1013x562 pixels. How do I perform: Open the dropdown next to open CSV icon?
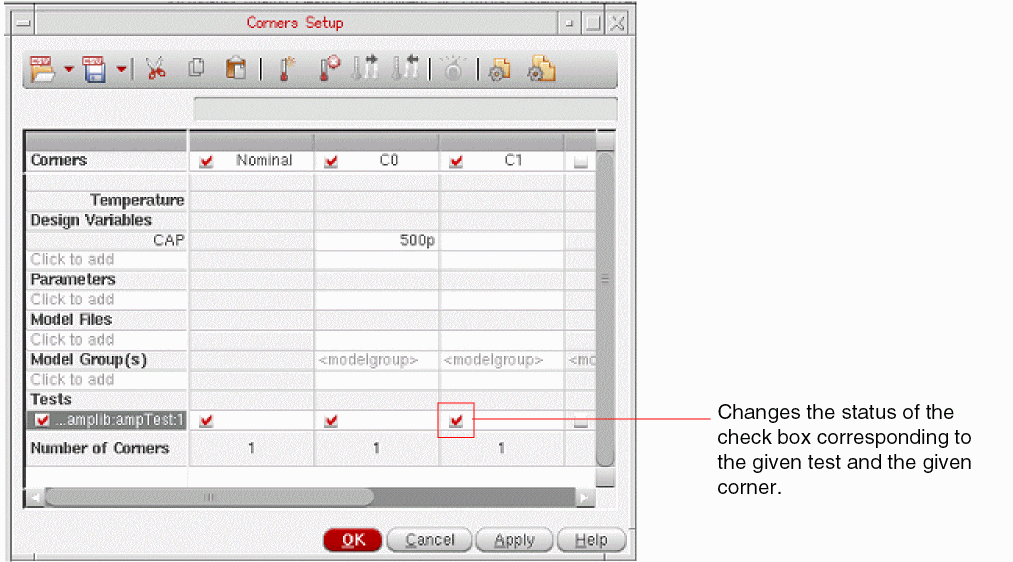tap(68, 69)
